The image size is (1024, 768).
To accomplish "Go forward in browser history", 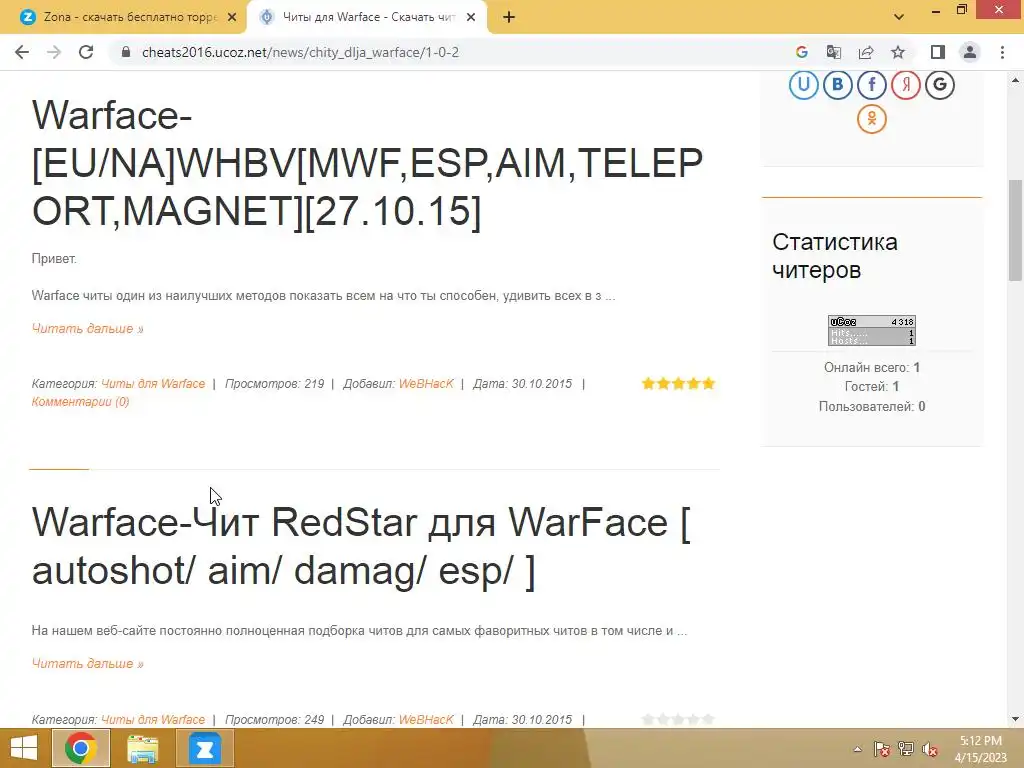I will click(x=54, y=52).
